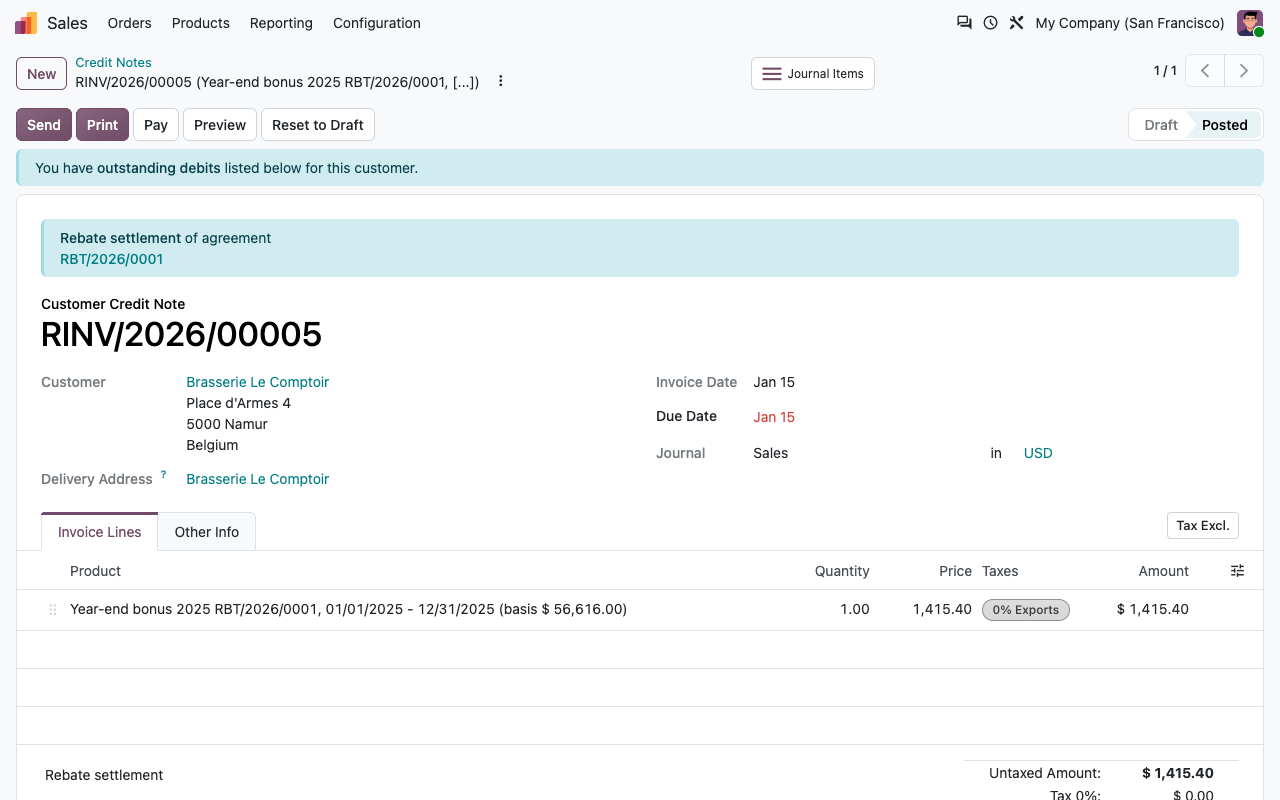
Task: Switch to the Other Info tab
Action: coord(207,532)
